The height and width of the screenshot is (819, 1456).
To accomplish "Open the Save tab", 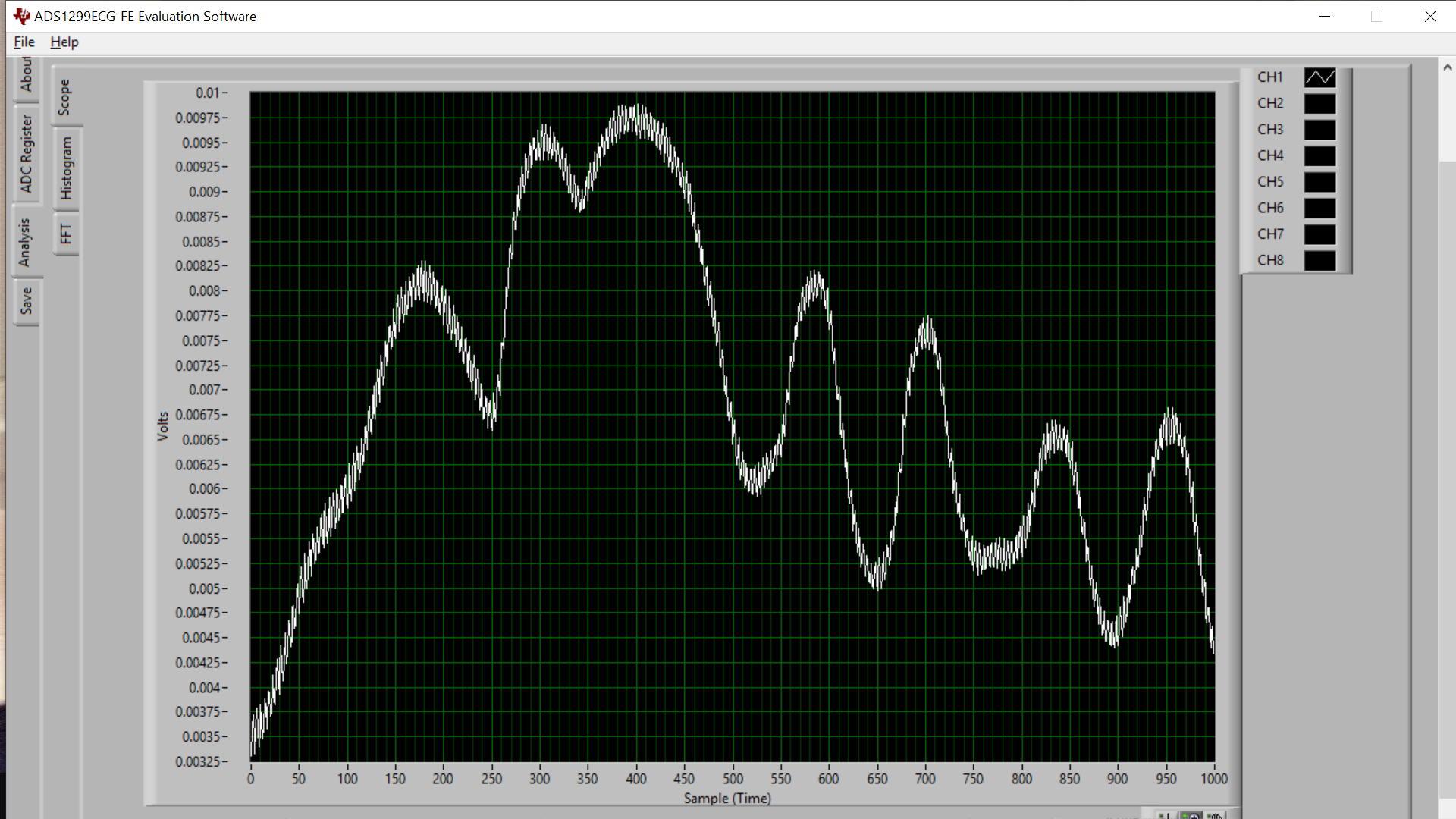I will 27,301.
